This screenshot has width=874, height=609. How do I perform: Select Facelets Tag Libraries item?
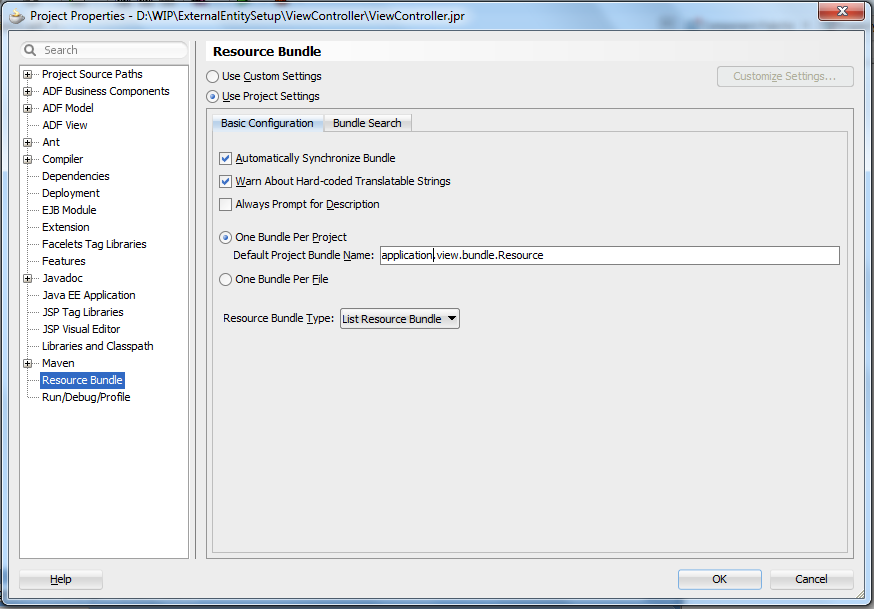(94, 244)
